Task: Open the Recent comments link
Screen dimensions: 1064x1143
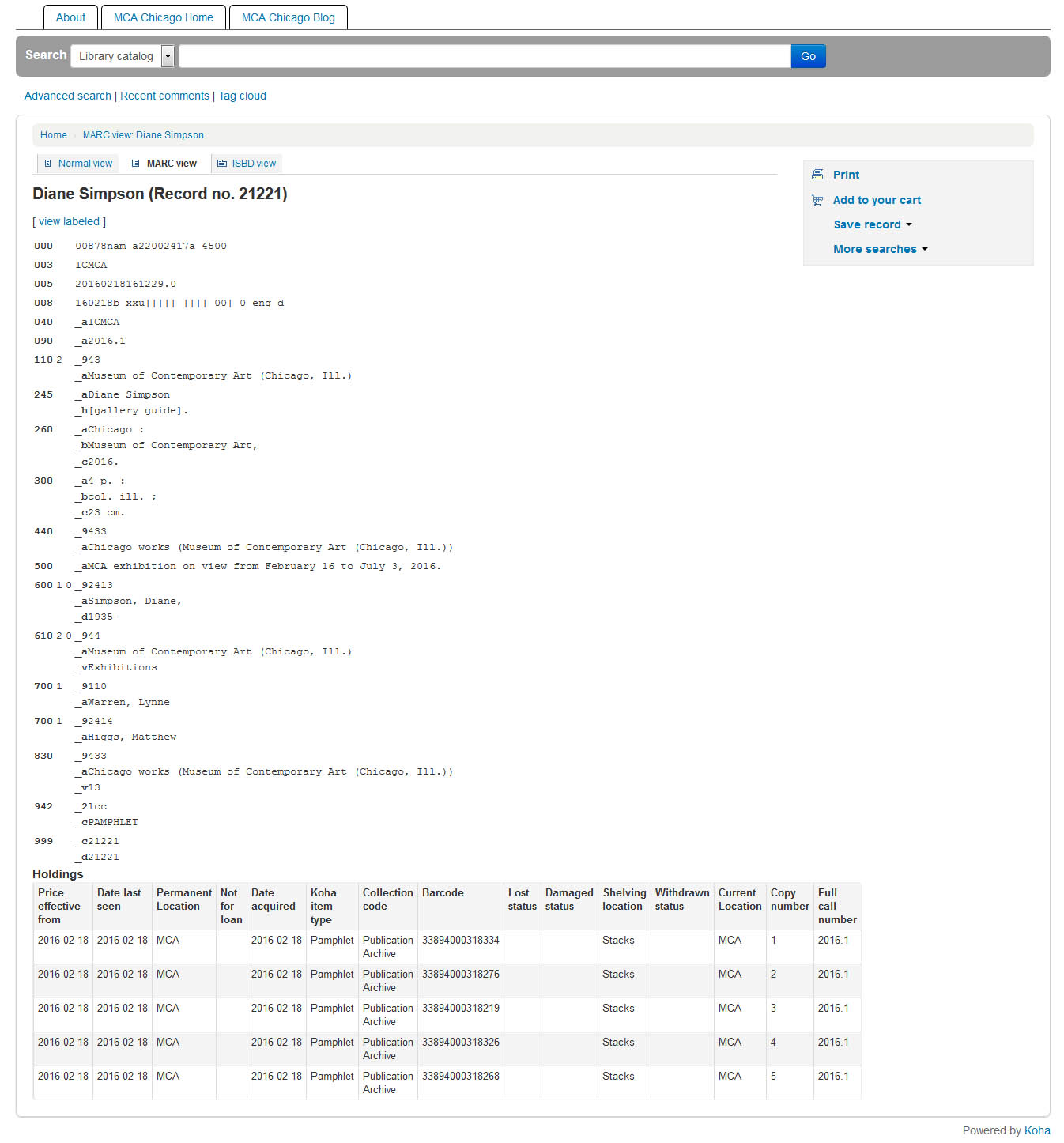Action: (x=164, y=96)
